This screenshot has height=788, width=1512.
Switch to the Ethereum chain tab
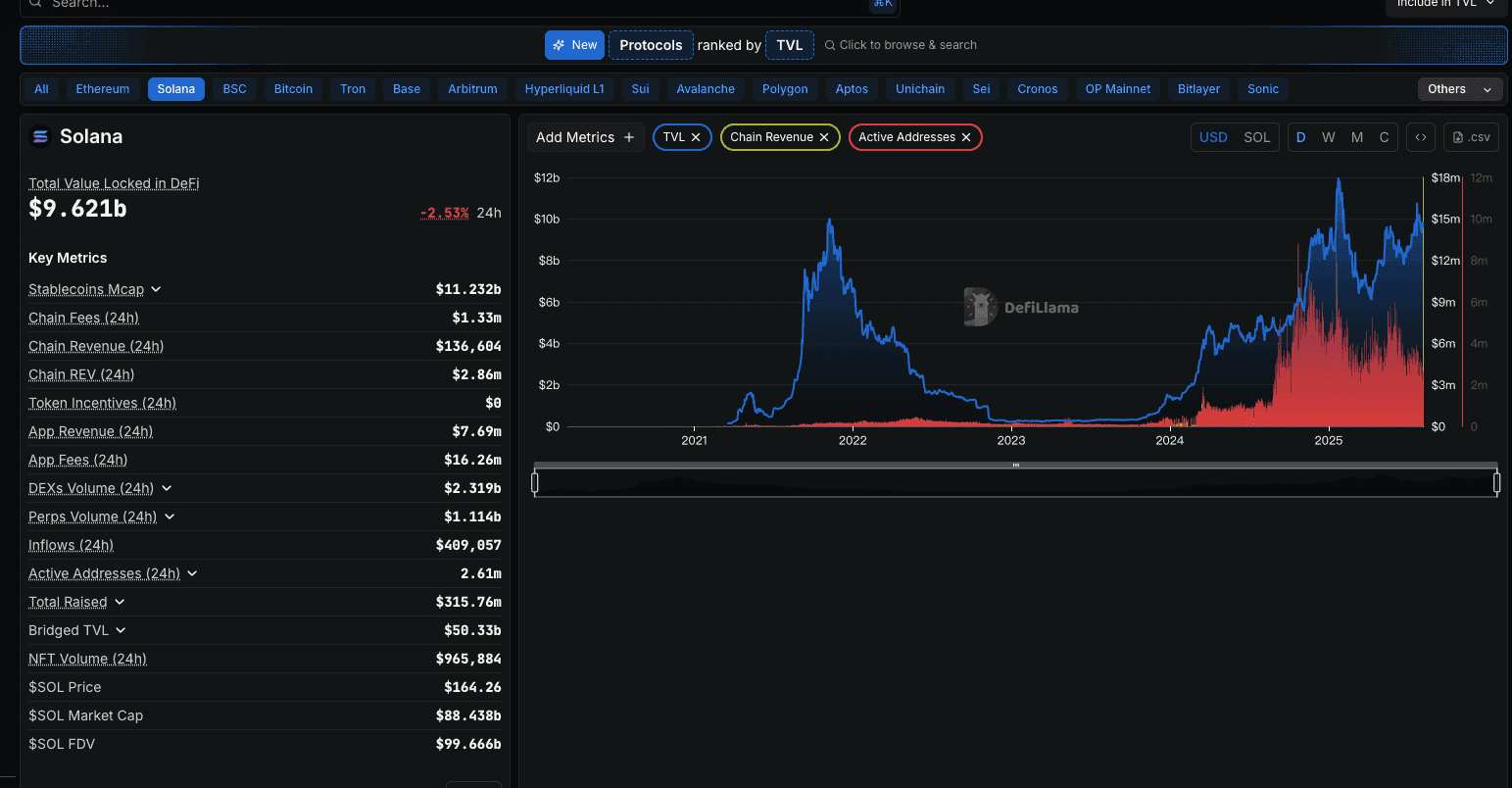tap(103, 89)
